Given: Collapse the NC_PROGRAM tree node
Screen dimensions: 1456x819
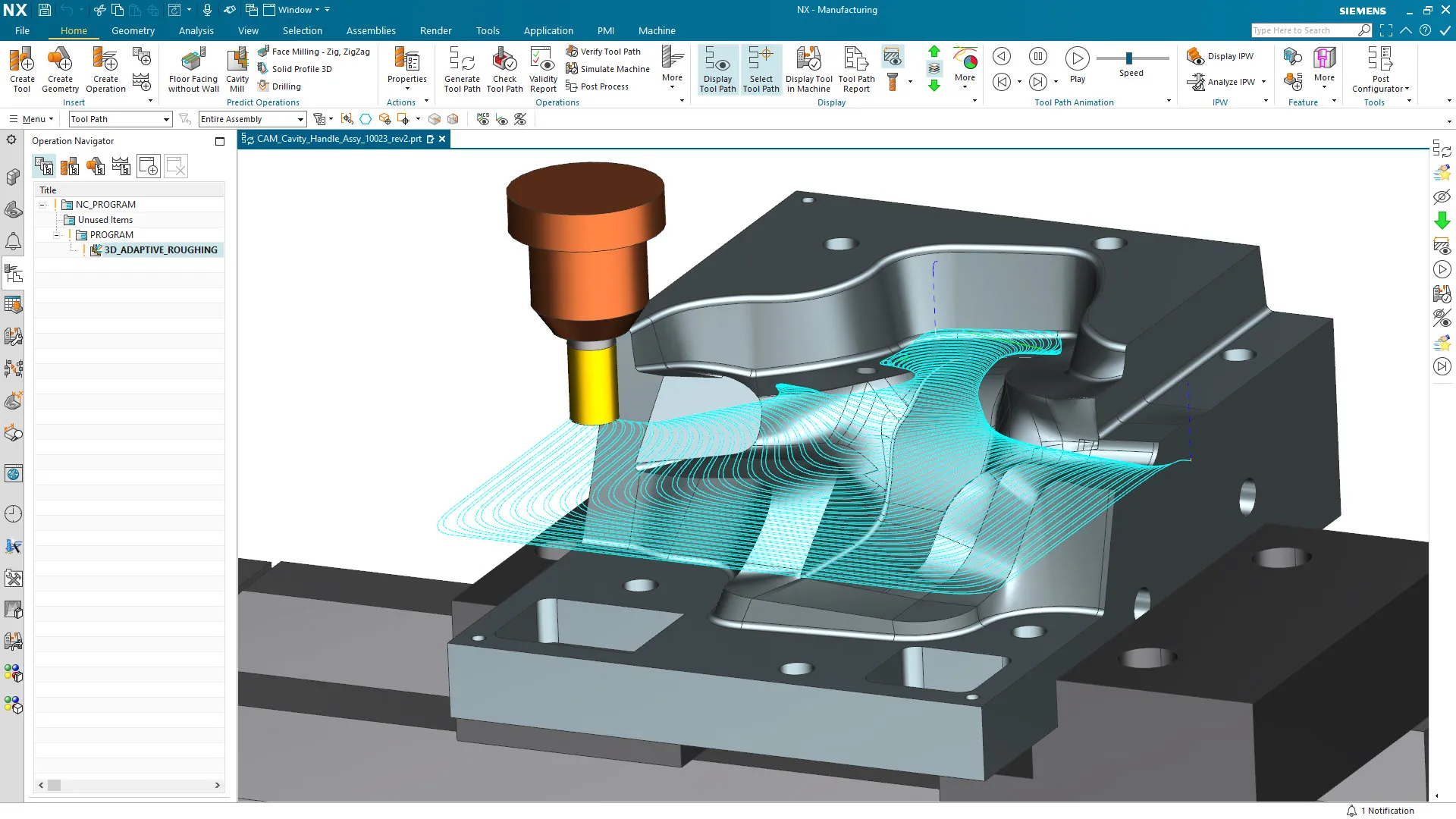Looking at the screenshot, I should coord(43,205).
